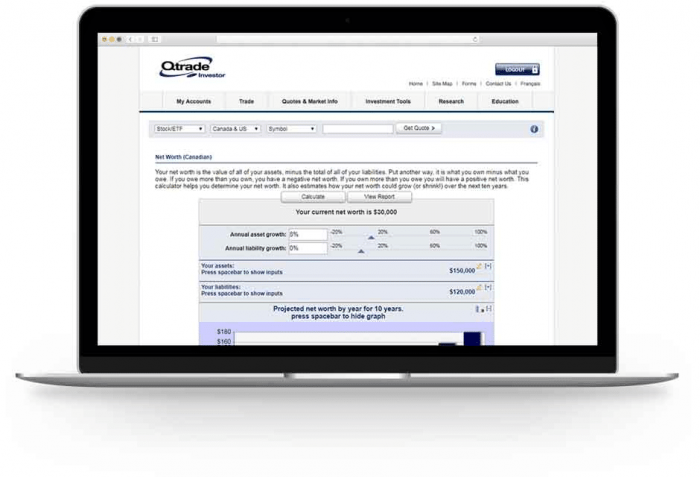Click the Calculate button

313,197
